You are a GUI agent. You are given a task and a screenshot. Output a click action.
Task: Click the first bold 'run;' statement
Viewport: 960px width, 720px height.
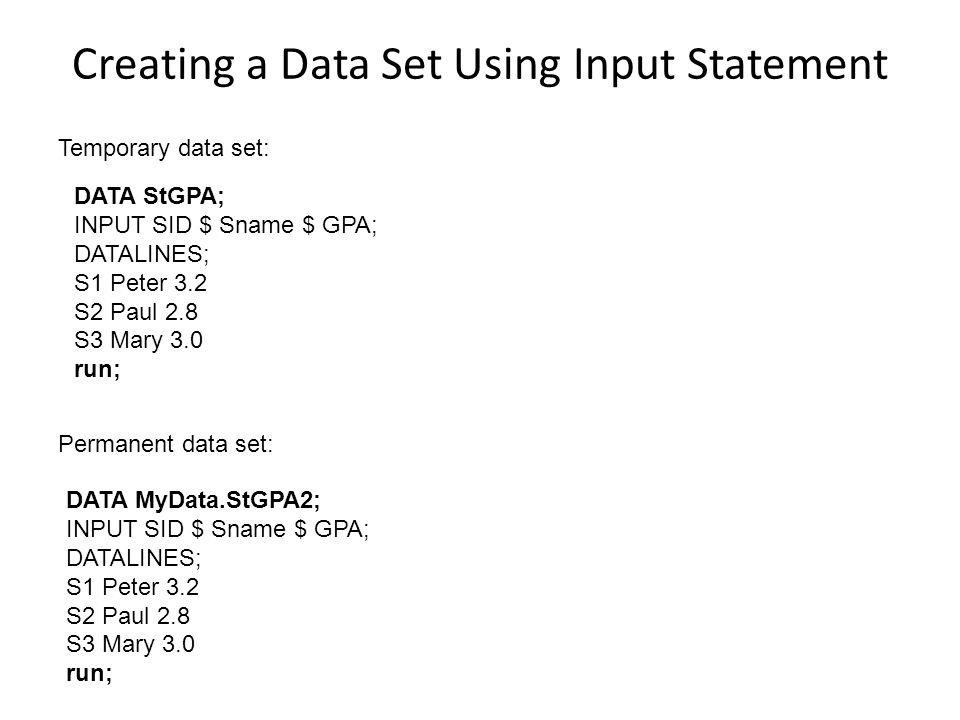coord(97,369)
